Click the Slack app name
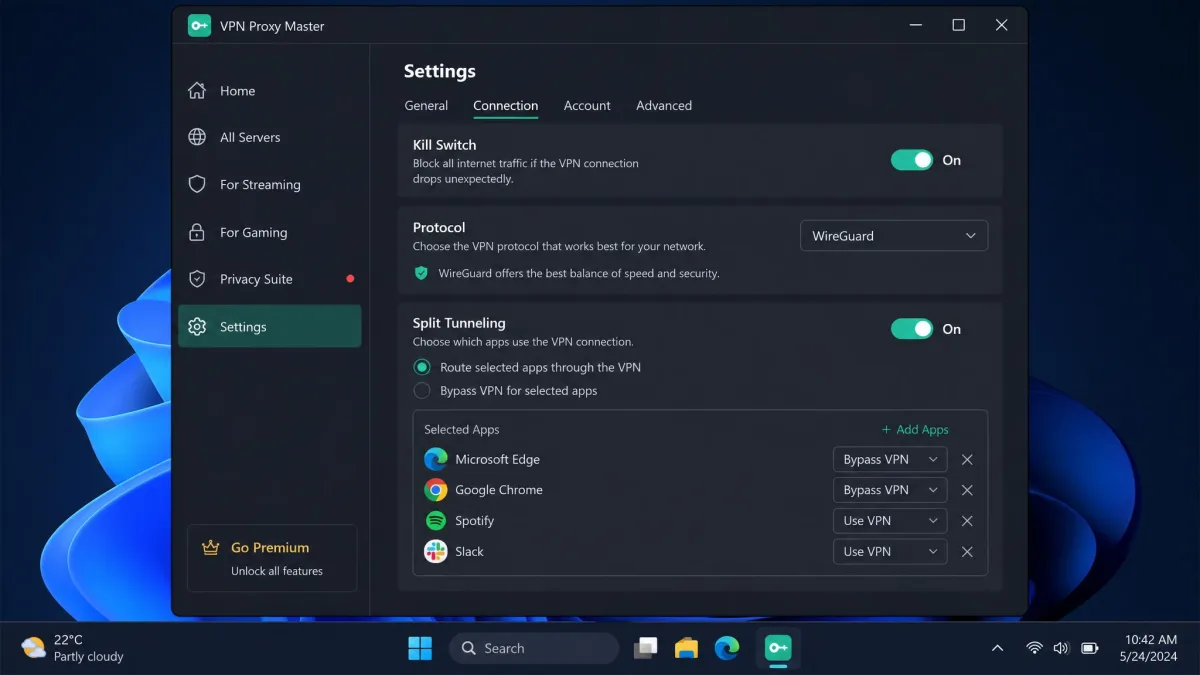 469,552
